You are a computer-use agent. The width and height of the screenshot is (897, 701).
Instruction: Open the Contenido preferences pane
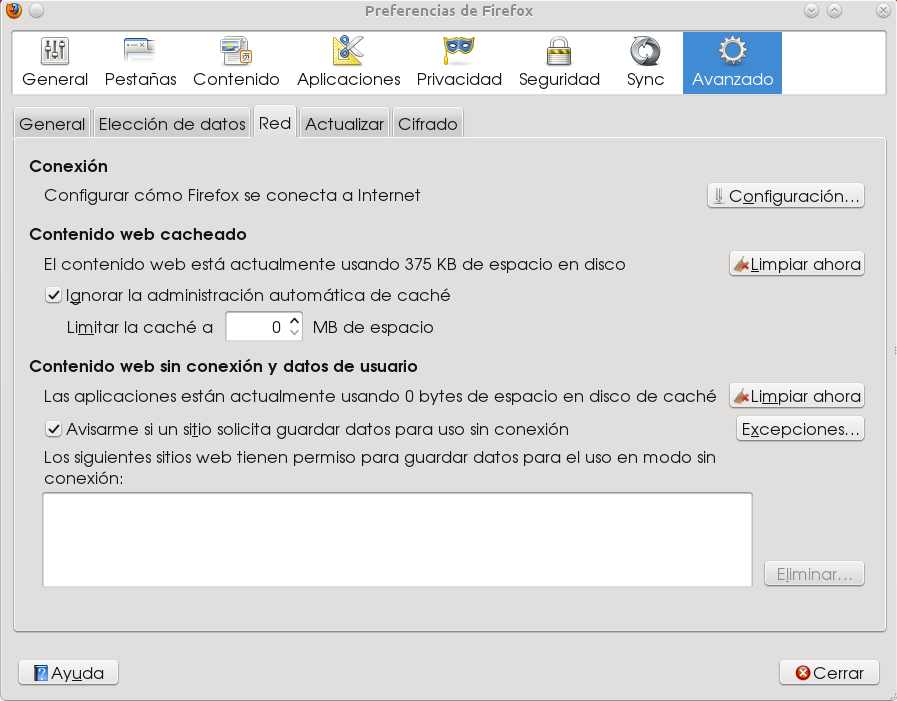(x=236, y=63)
